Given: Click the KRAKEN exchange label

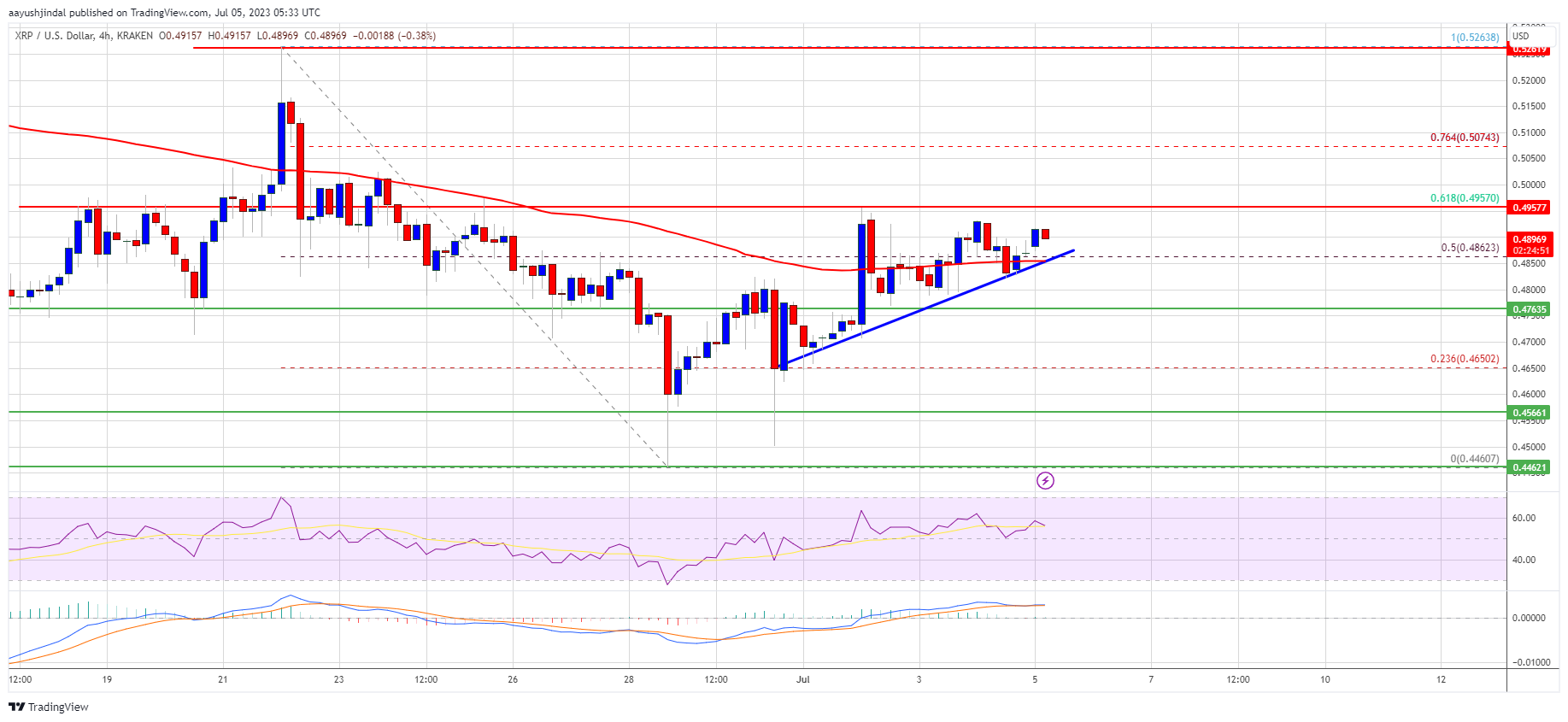Looking at the screenshot, I should (134, 36).
